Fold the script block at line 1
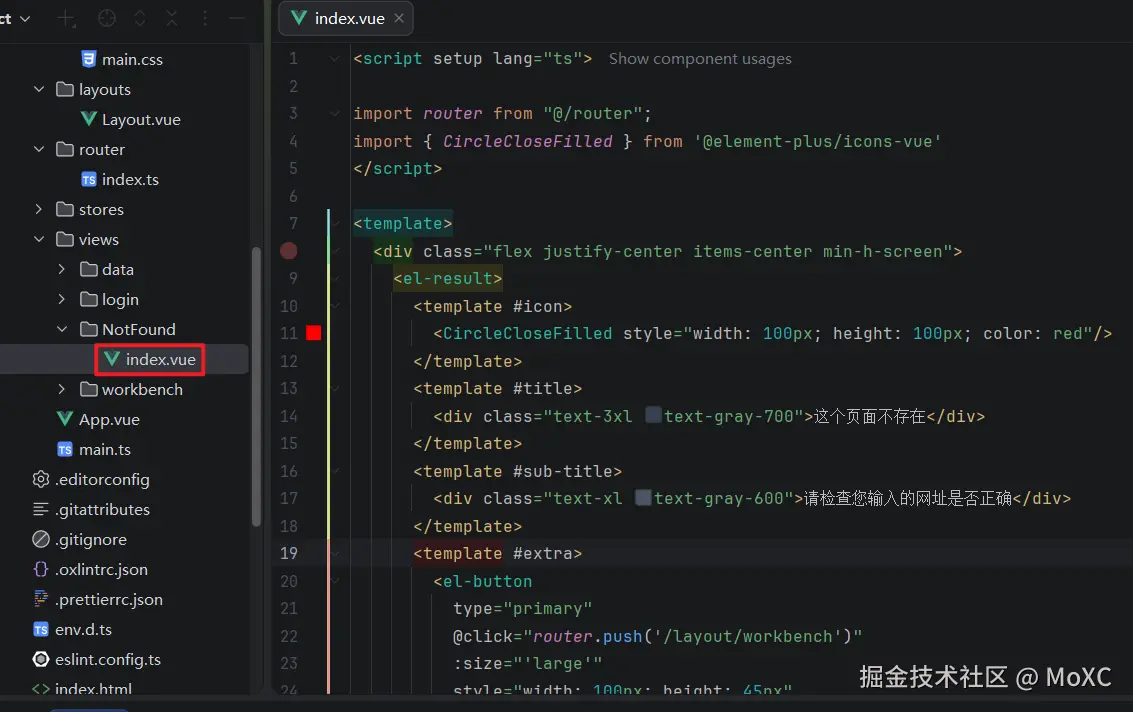 click(335, 59)
